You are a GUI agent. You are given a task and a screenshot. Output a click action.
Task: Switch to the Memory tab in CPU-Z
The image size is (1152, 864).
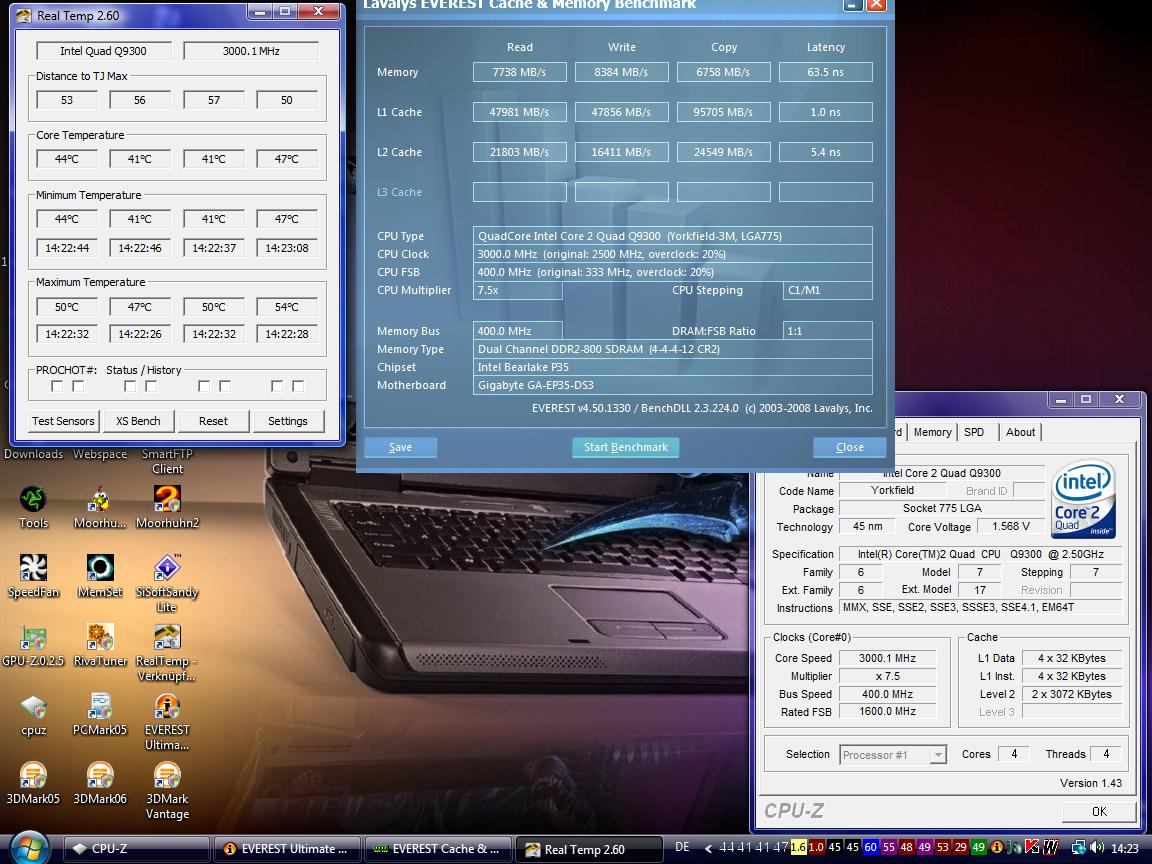pos(932,432)
